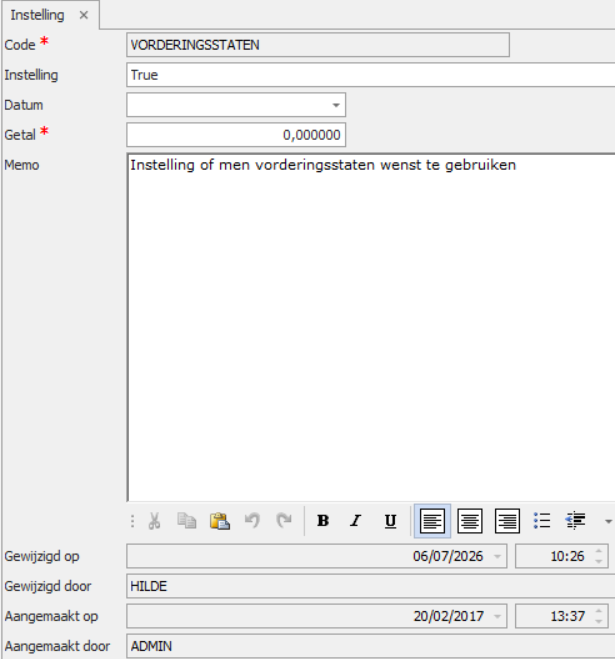Image resolution: width=615 pixels, height=659 pixels.
Task: Click the Gewijzigd op label
Action: click(x=42, y=556)
